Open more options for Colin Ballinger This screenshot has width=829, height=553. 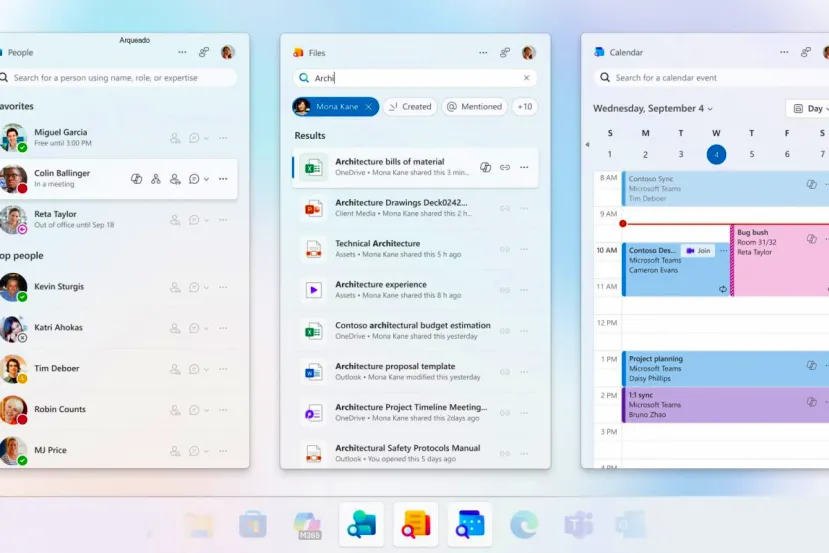223,179
